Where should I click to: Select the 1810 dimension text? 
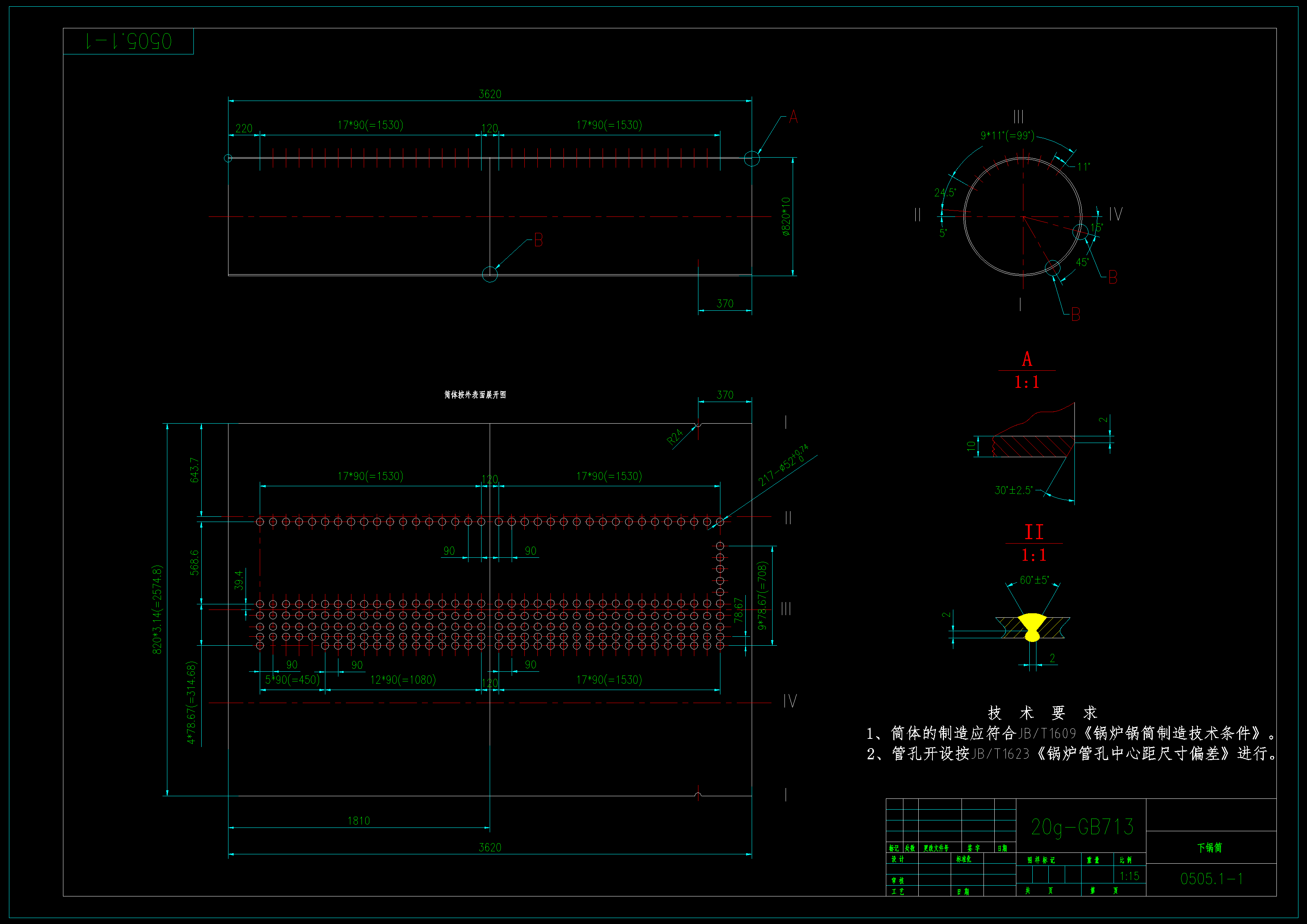click(359, 820)
